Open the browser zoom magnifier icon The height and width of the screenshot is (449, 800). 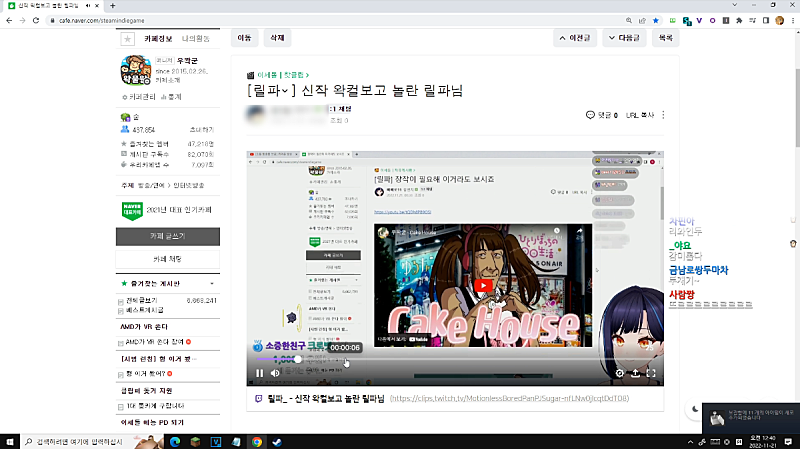tap(629, 20)
